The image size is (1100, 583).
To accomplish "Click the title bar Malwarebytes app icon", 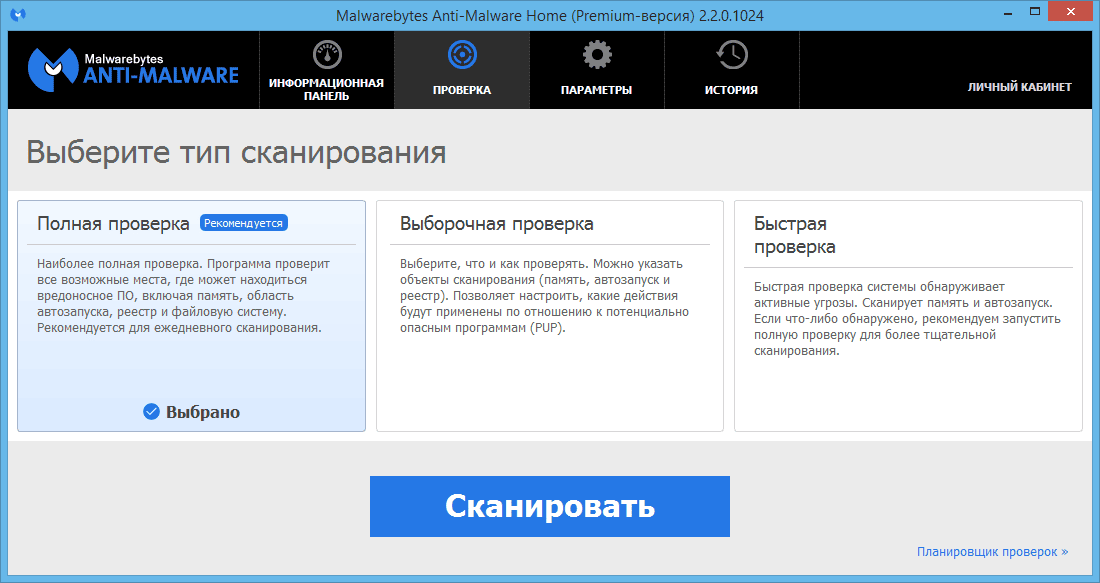I will tap(18, 14).
